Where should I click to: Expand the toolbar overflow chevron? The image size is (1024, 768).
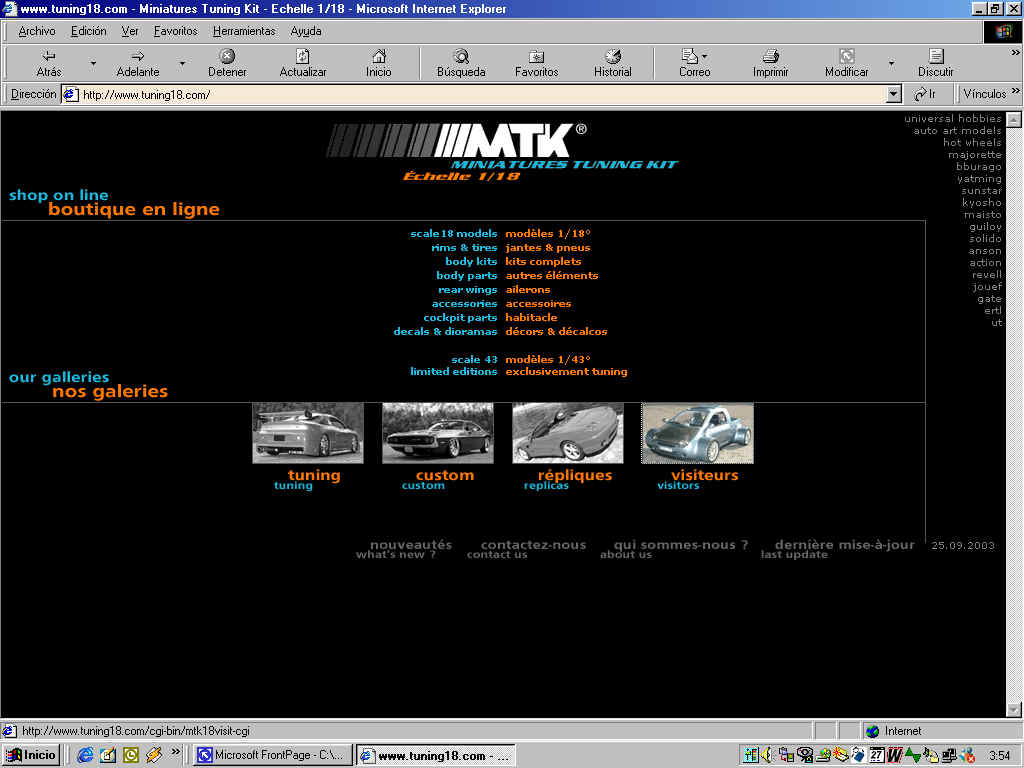pyautogui.click(x=1016, y=53)
